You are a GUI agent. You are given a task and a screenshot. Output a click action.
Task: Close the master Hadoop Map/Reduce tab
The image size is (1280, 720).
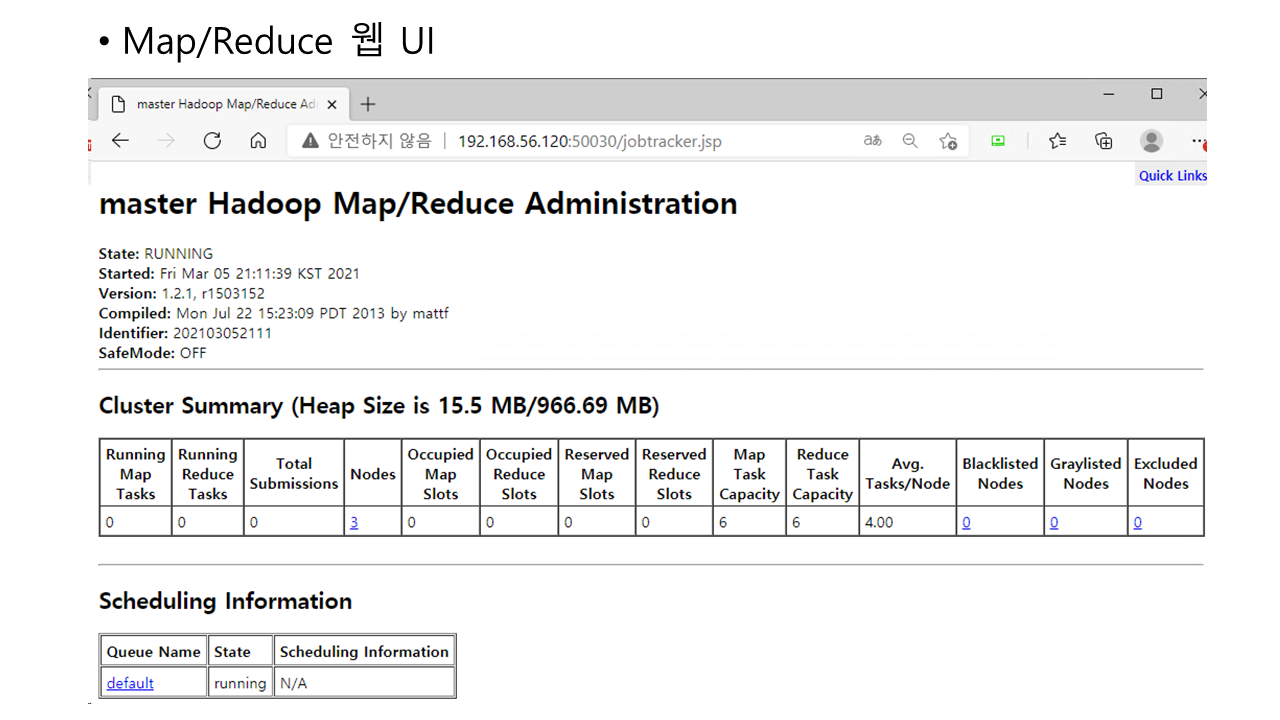(x=332, y=104)
